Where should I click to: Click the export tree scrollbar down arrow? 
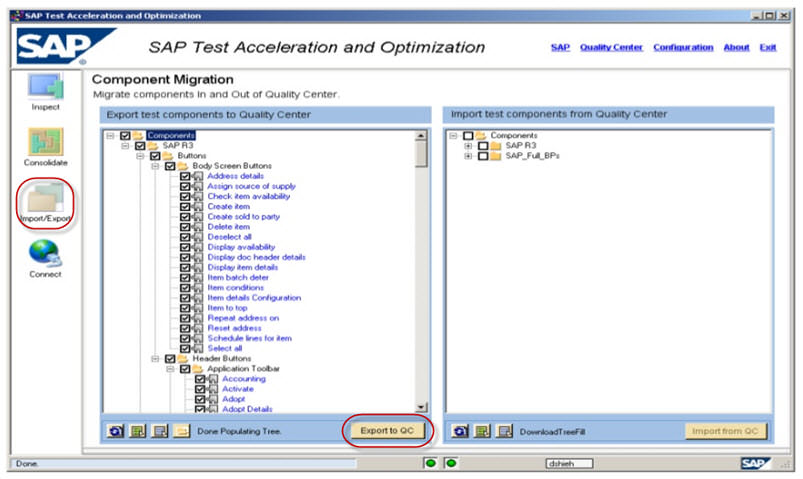421,408
